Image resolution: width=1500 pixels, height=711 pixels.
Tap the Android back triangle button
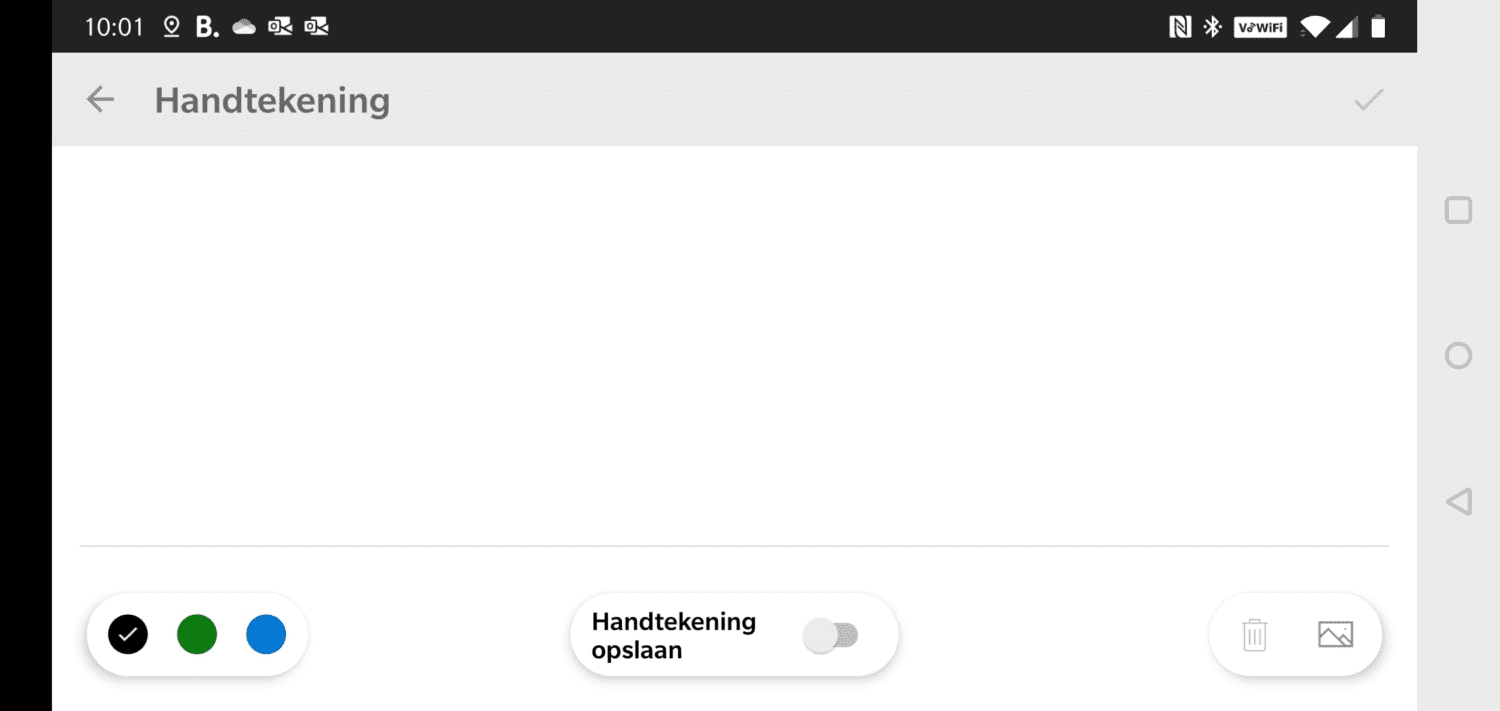pyautogui.click(x=1459, y=502)
